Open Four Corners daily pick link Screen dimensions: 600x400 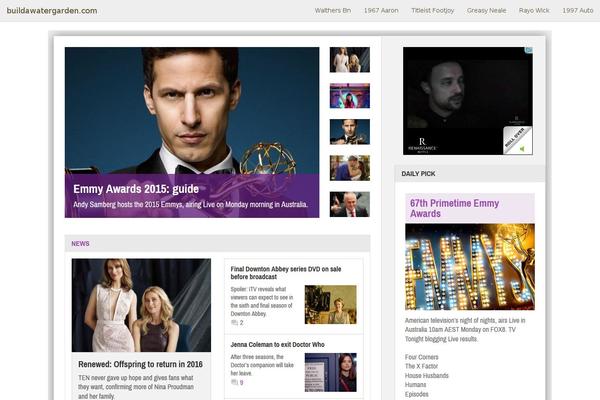click(422, 357)
